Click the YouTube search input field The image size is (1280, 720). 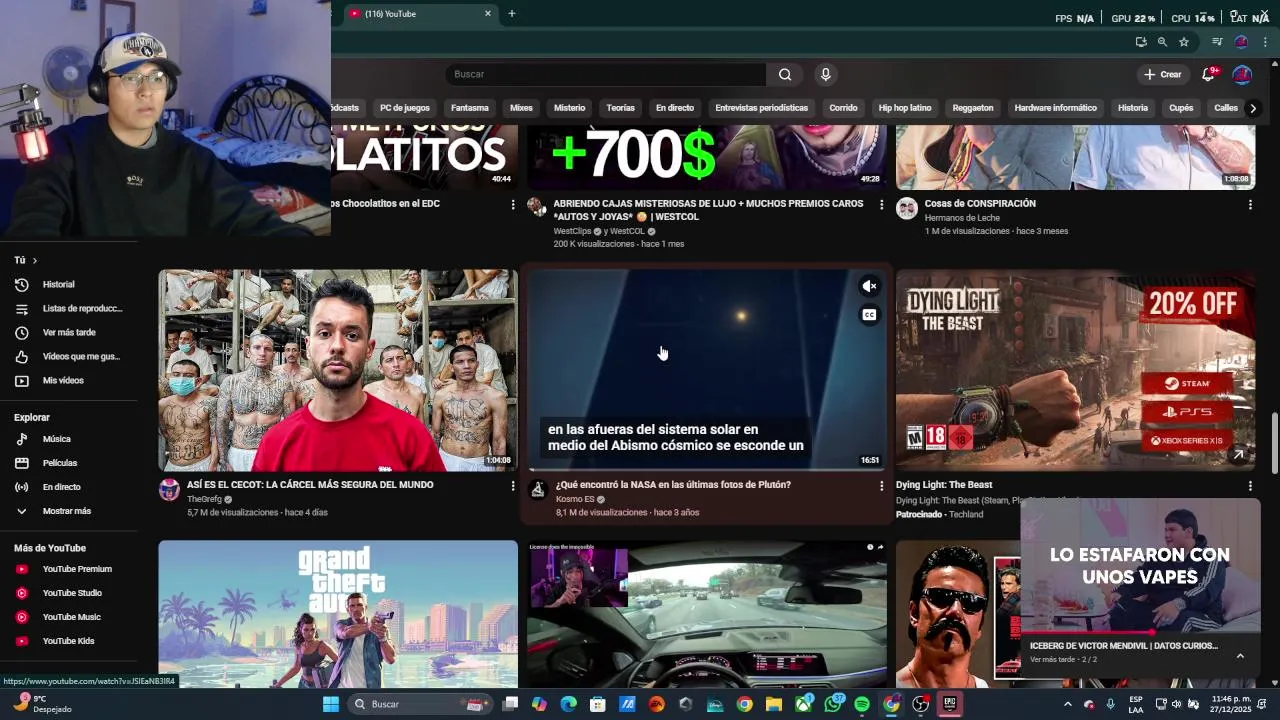[606, 74]
